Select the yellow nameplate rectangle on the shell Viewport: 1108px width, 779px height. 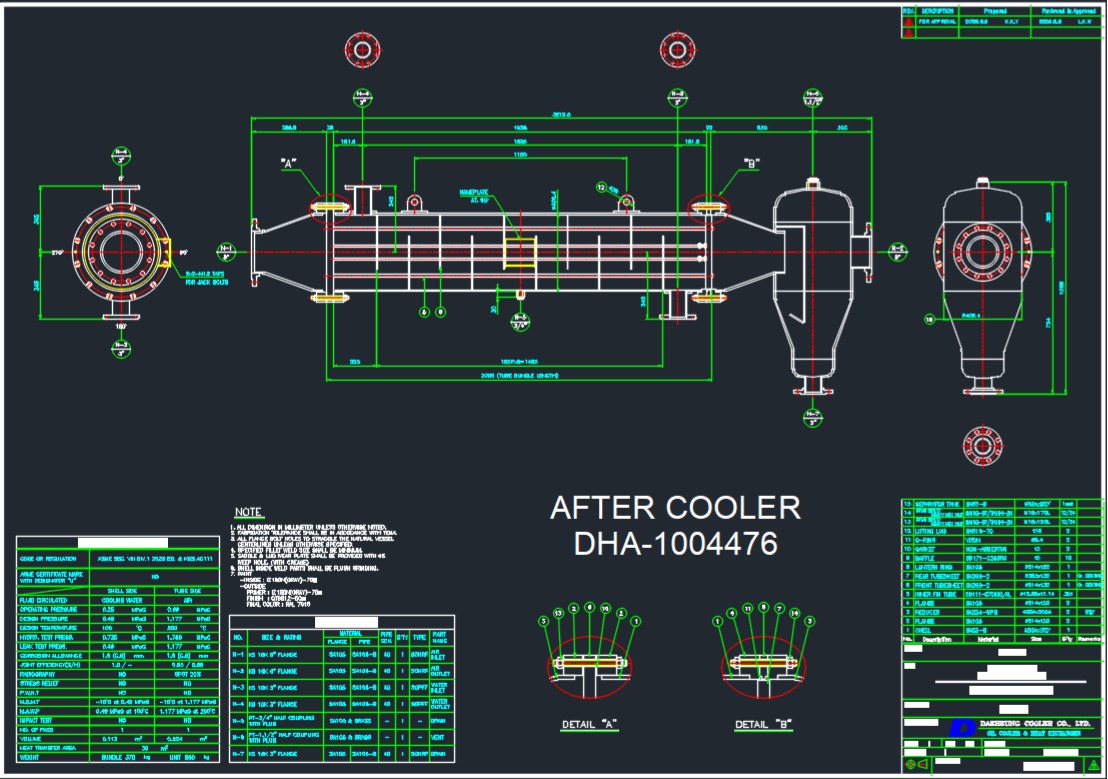[519, 253]
